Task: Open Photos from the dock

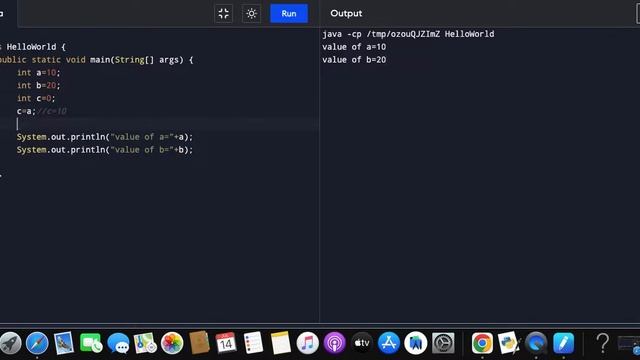Action: tap(172, 343)
